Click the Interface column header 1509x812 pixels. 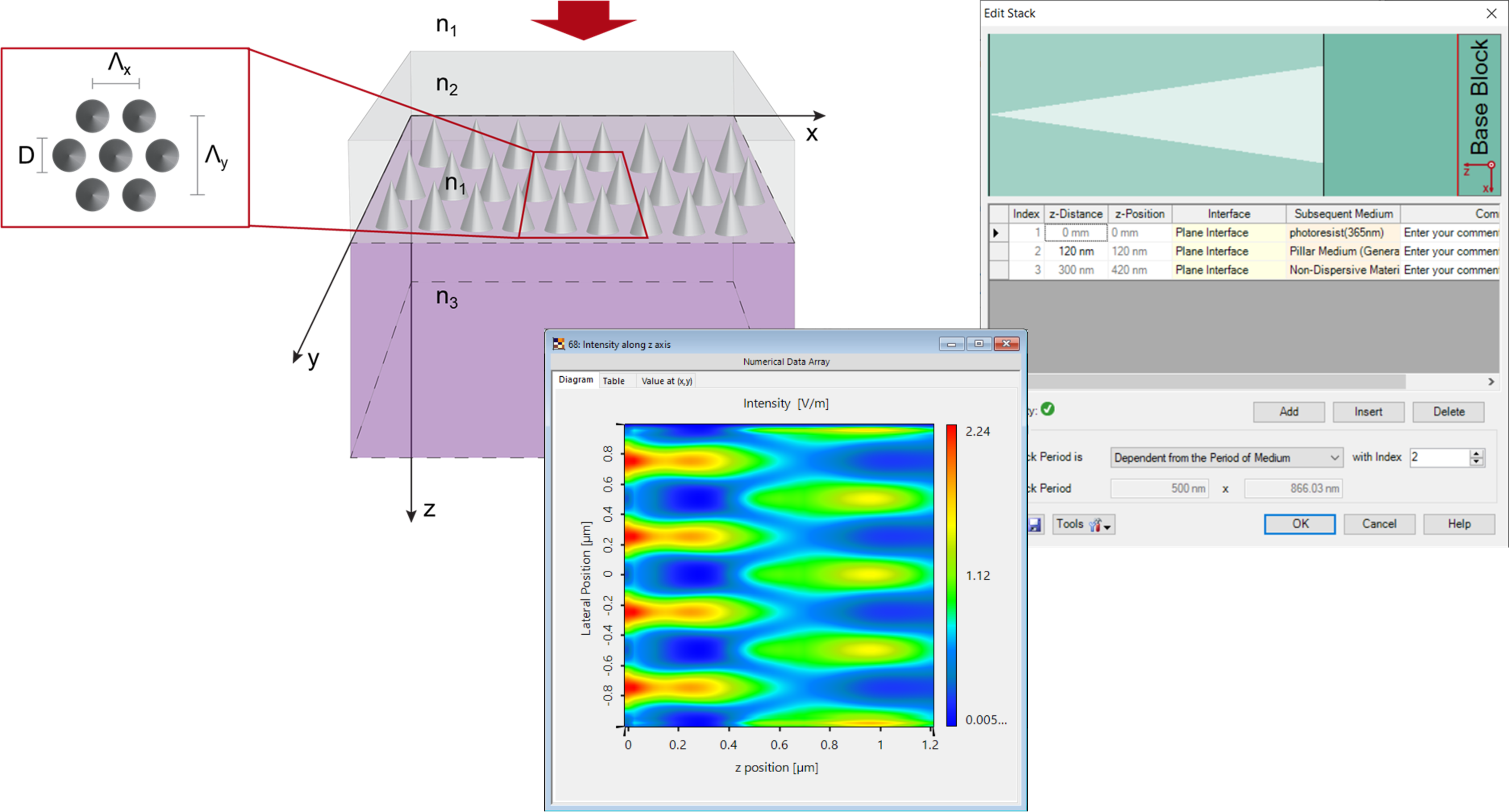point(1228,214)
